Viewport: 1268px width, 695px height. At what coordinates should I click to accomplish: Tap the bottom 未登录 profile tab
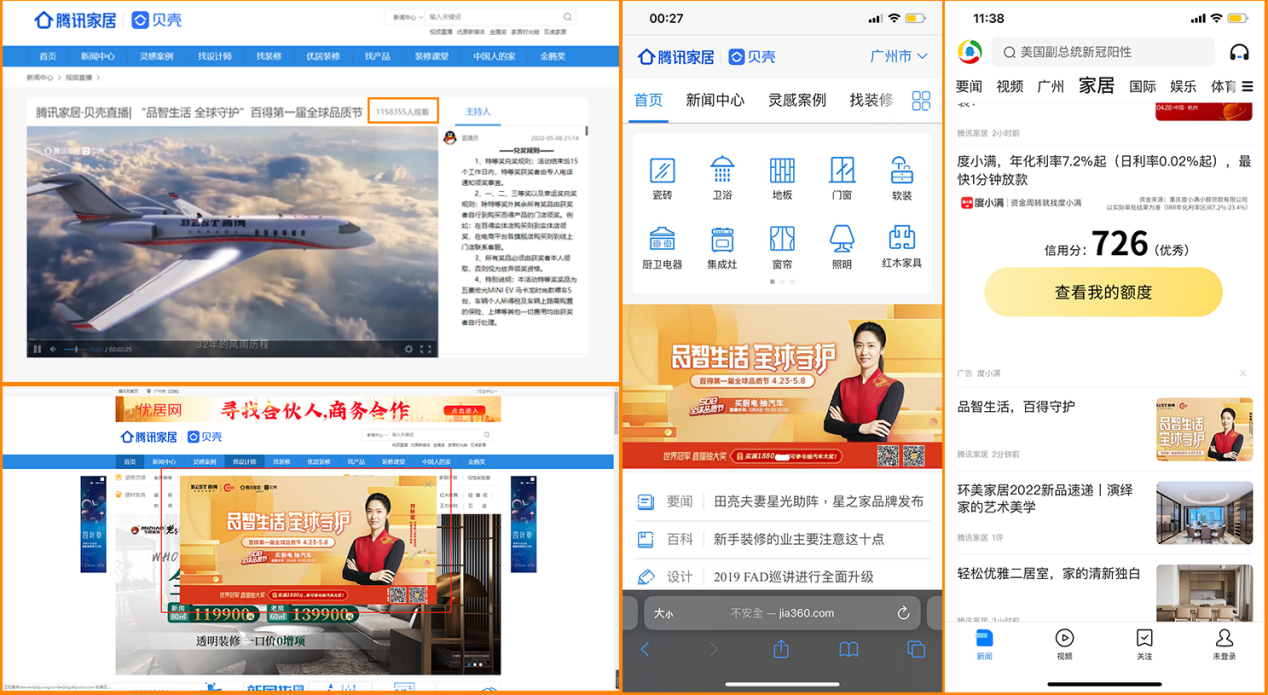pyautogui.click(x=1224, y=645)
